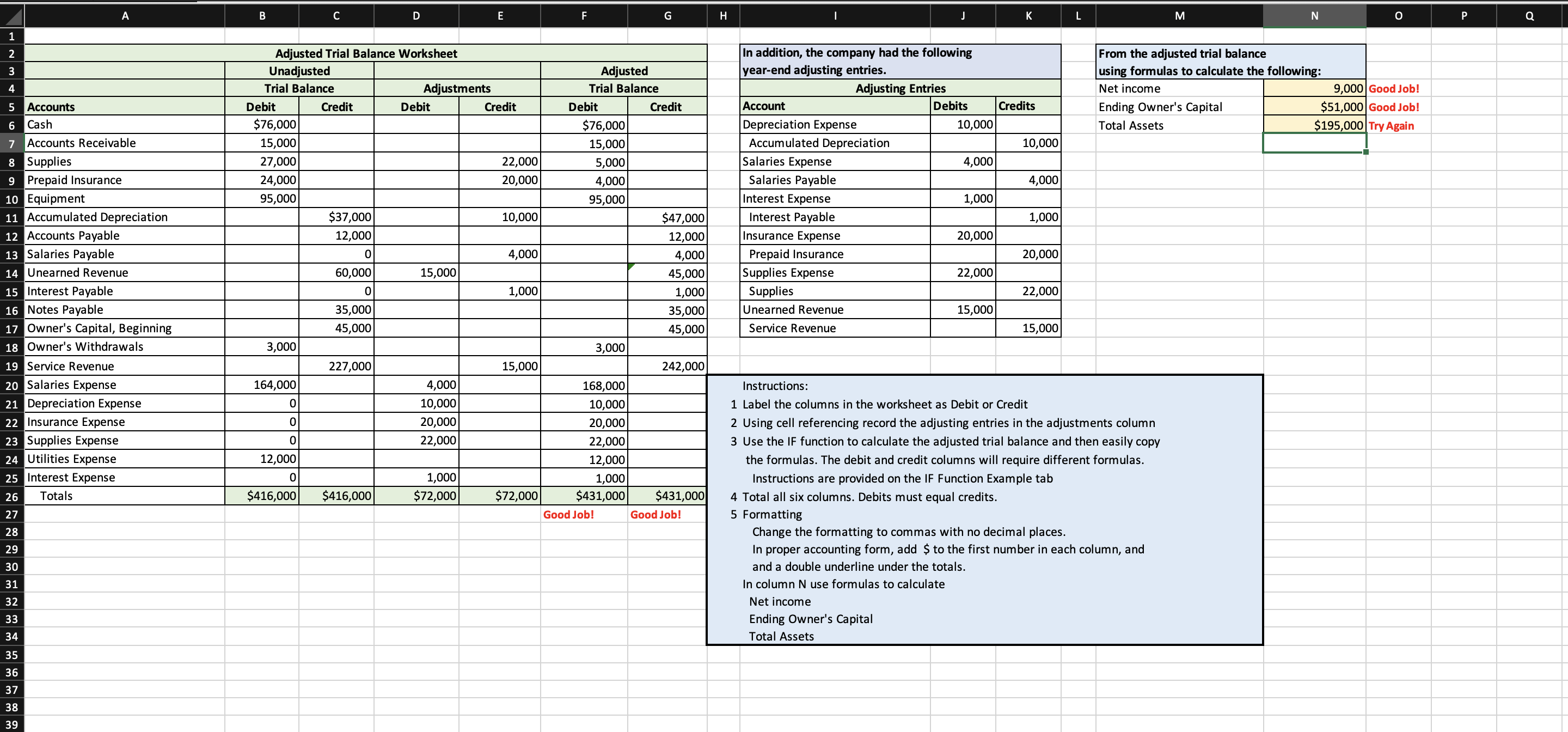Click the Net income value cell showing 9,000
1568x732 pixels.
pos(1314,88)
